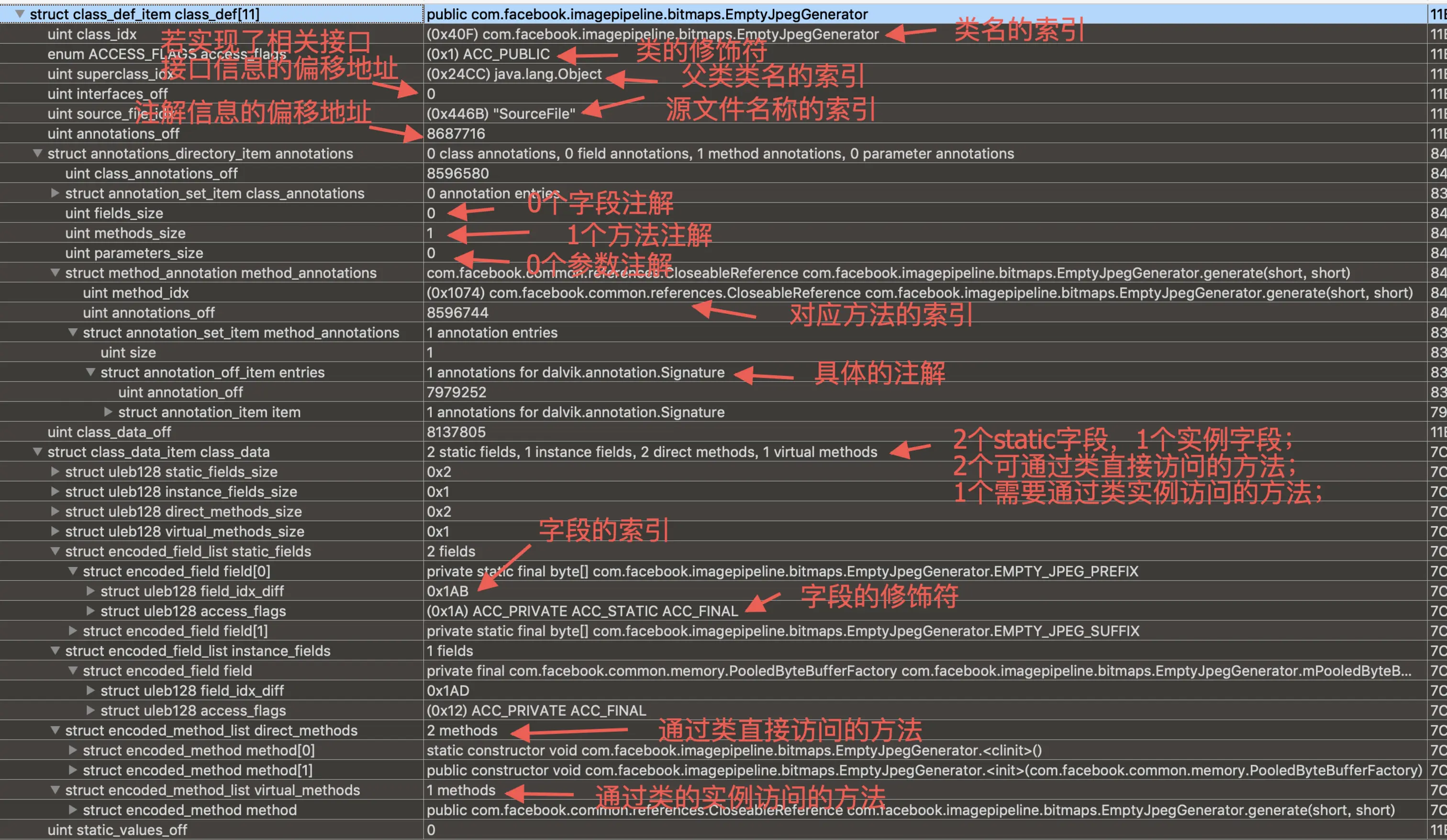Viewport: 1447px width, 840px height.
Task: Collapse annotation_off_item entries disclosure triangle
Action: tap(91, 372)
